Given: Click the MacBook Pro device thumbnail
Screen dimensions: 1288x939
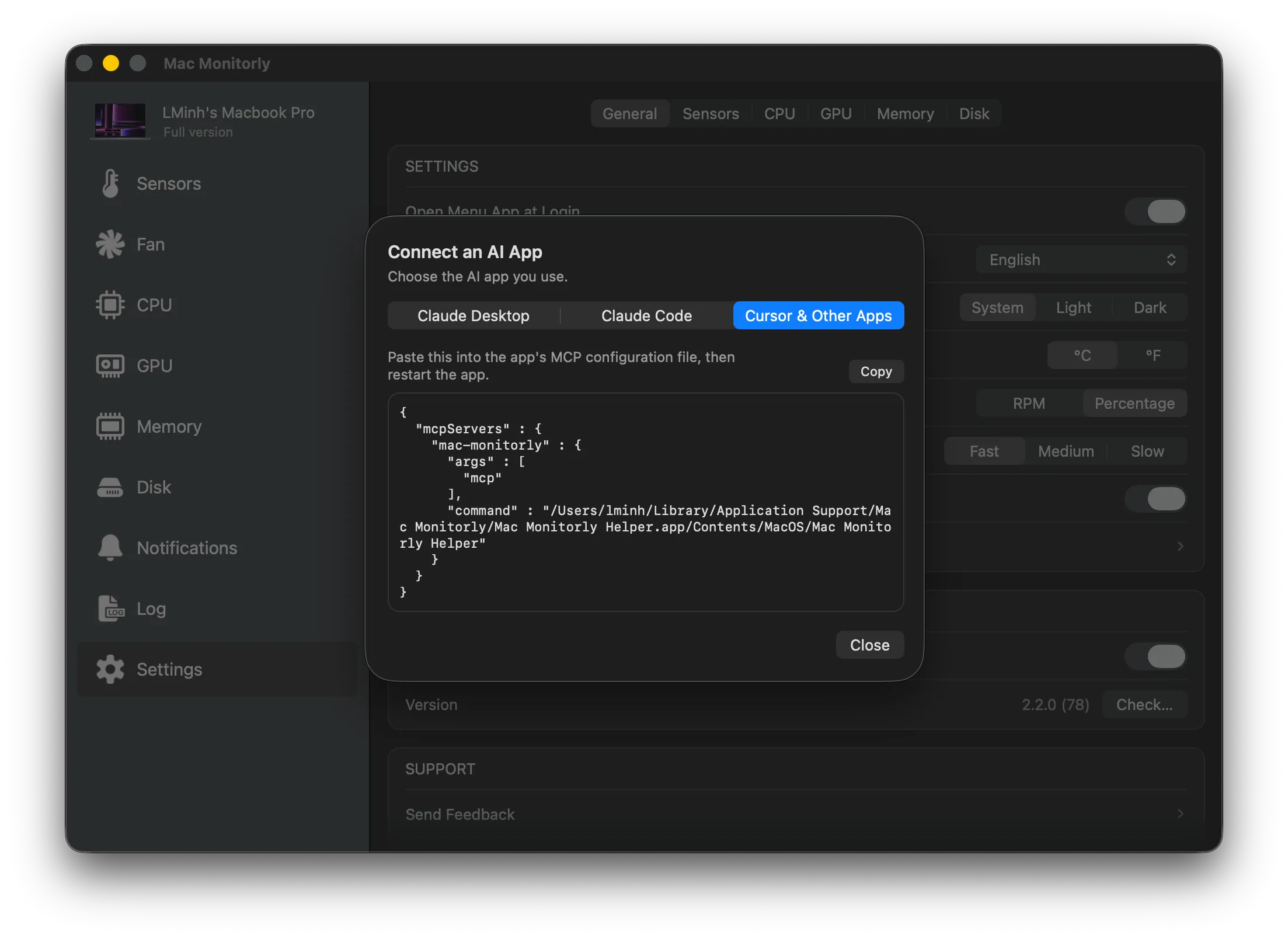Looking at the screenshot, I should 120,121.
